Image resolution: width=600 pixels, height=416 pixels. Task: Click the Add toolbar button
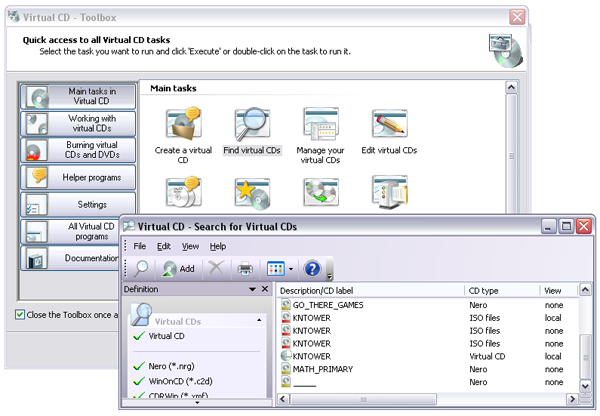[x=178, y=269]
